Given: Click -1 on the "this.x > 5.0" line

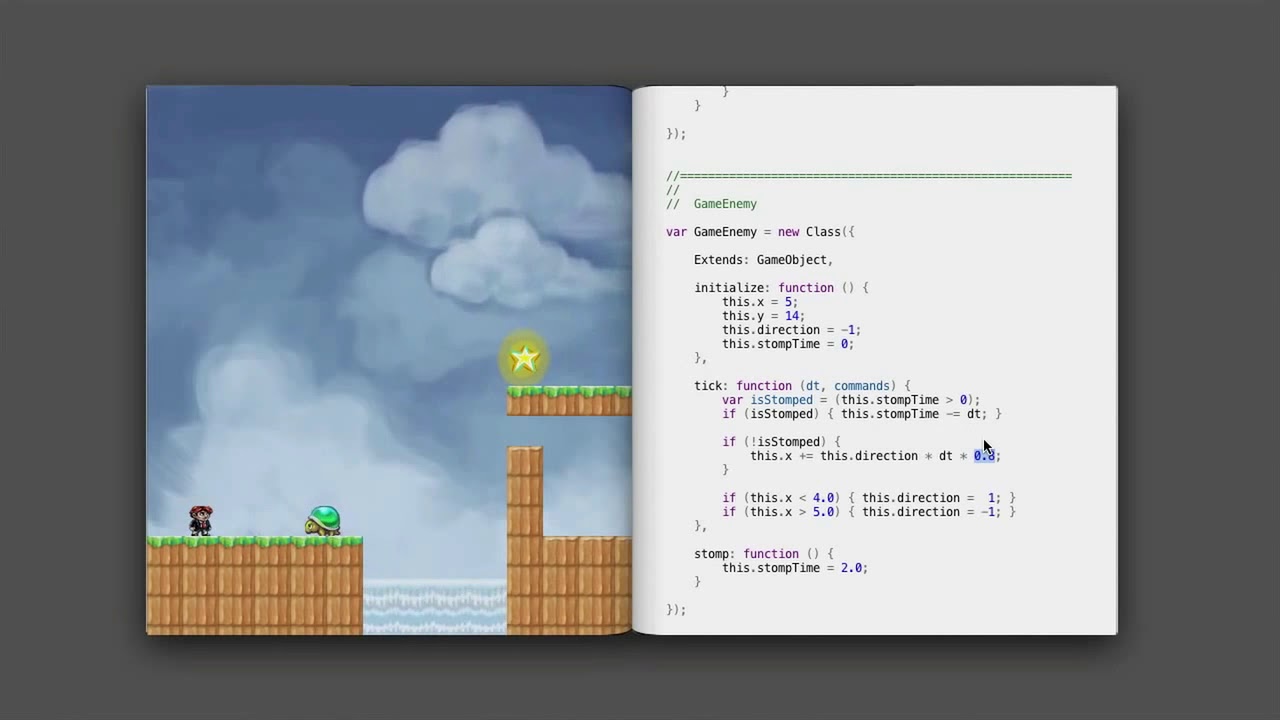Looking at the screenshot, I should tap(988, 512).
